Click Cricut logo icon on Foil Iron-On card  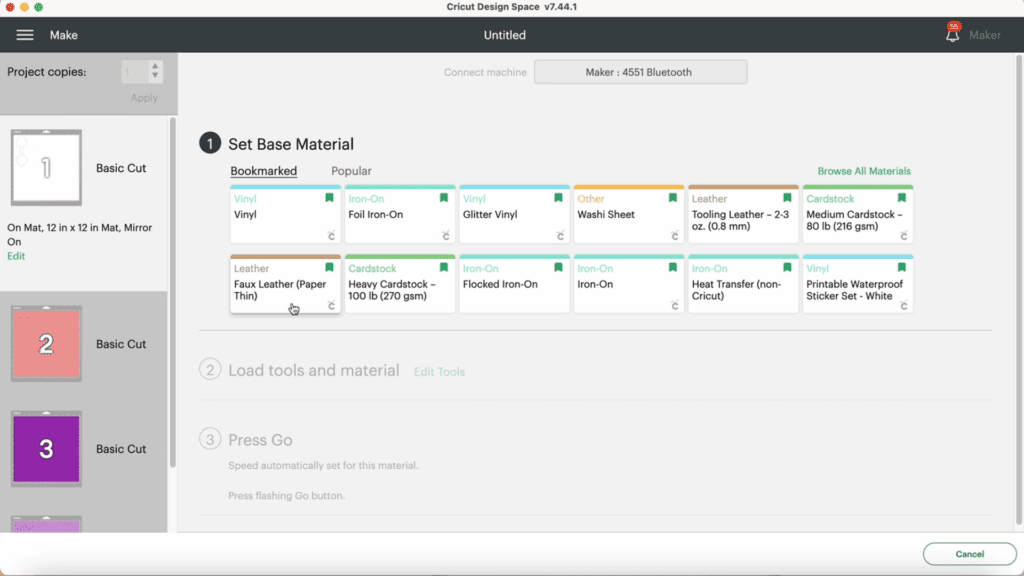coord(445,236)
